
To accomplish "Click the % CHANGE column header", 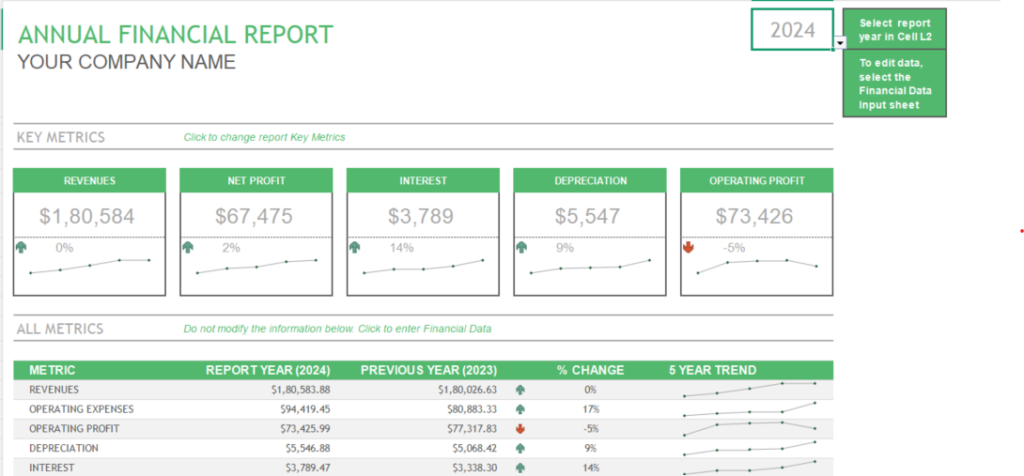I will 590,370.
